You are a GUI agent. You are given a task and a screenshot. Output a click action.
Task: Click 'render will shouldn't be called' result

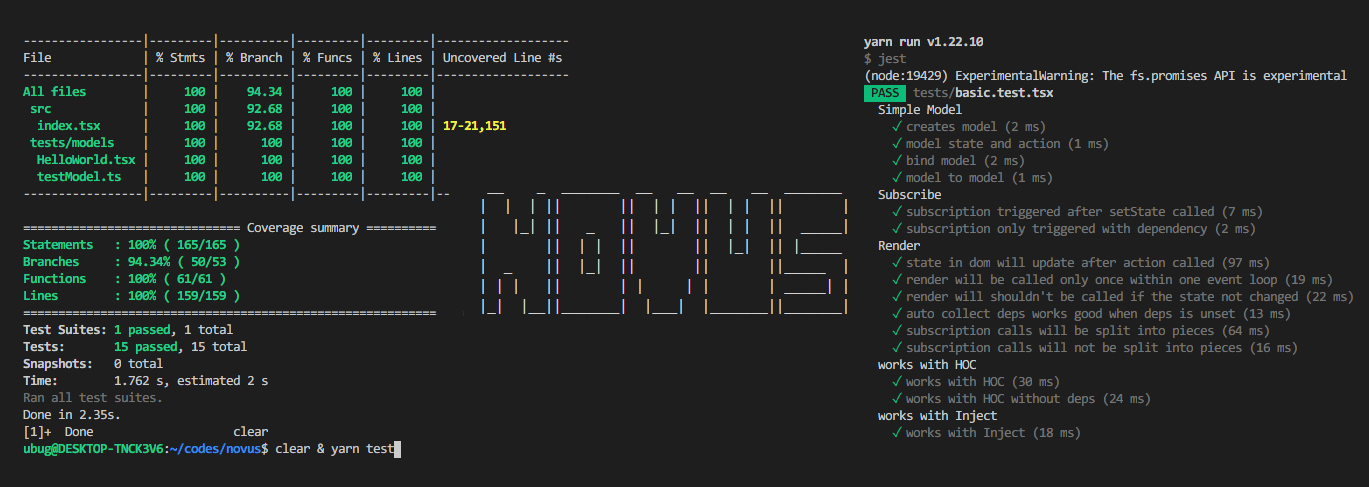1123,297
